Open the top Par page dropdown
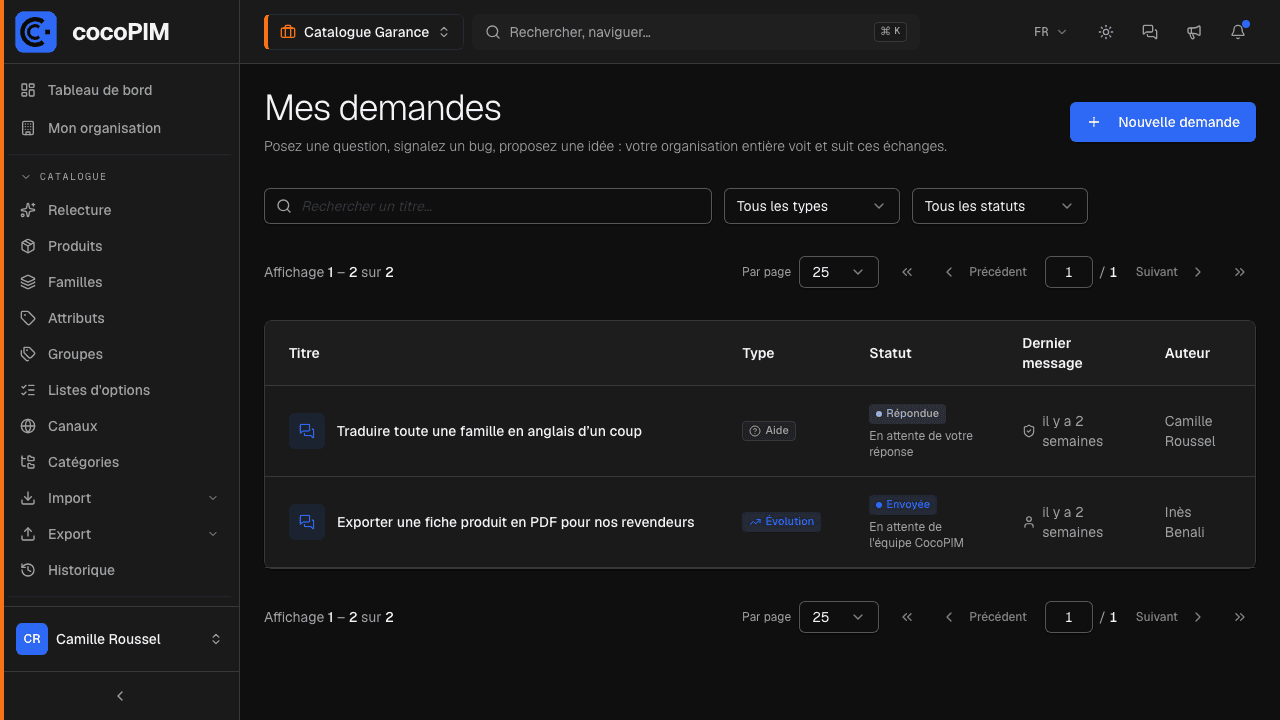This screenshot has width=1280, height=720. [x=839, y=272]
